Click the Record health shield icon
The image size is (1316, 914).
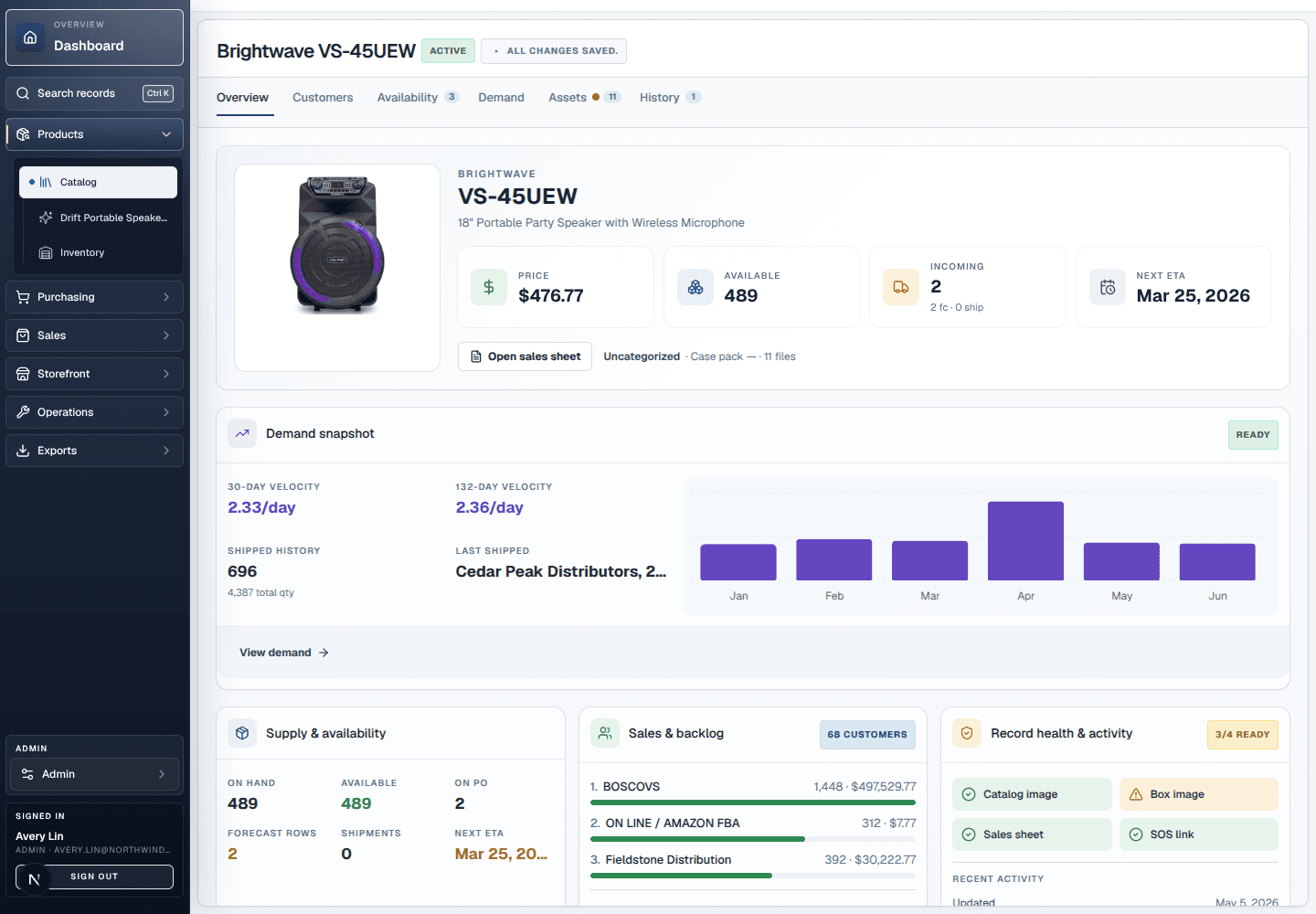967,733
